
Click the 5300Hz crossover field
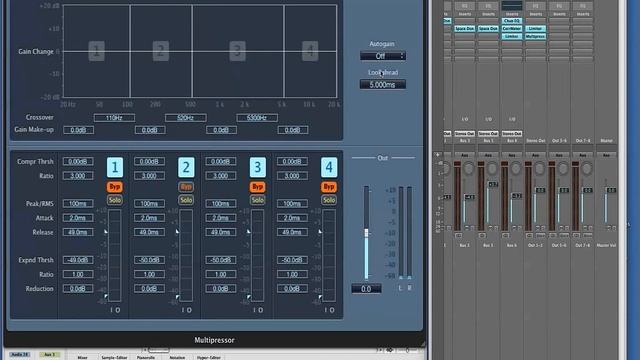pos(257,118)
